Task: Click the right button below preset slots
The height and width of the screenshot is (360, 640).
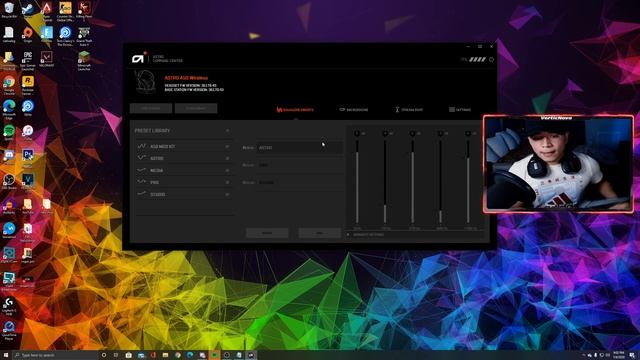Action: [320, 233]
